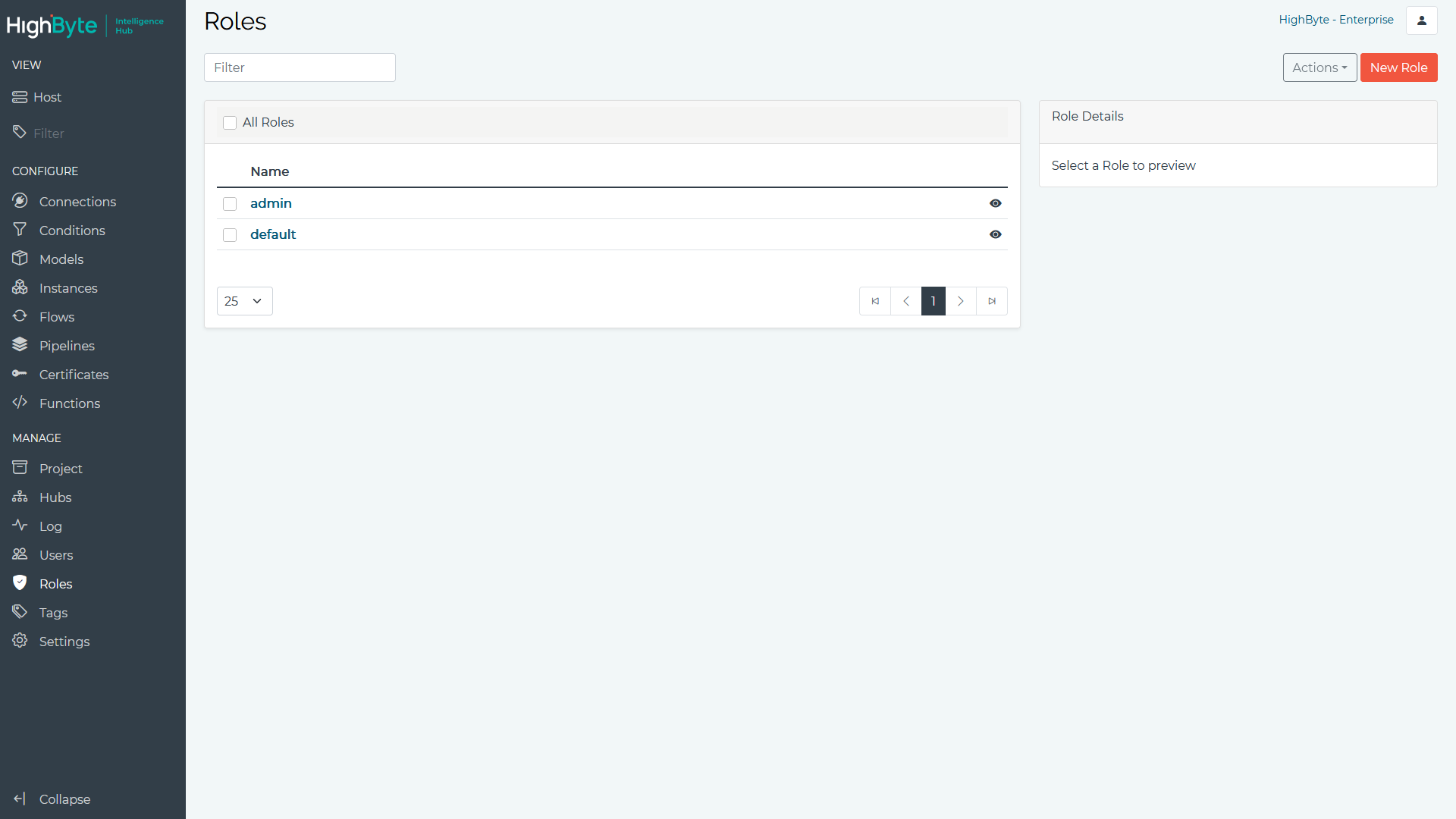
Task: Open Roles management from sidebar
Action: tap(55, 583)
